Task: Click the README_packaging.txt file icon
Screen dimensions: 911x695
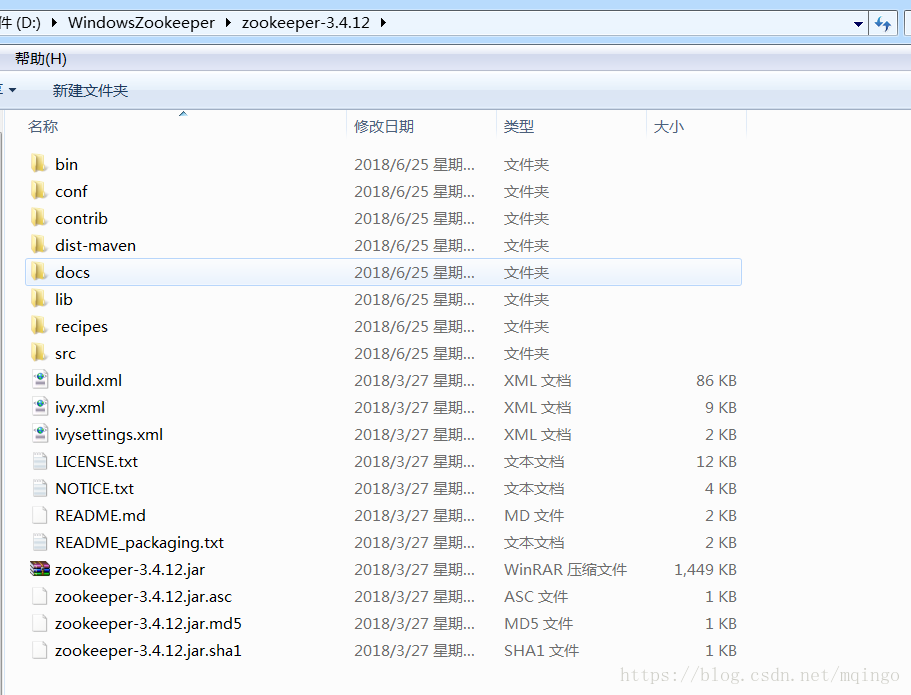Action: click(x=40, y=542)
